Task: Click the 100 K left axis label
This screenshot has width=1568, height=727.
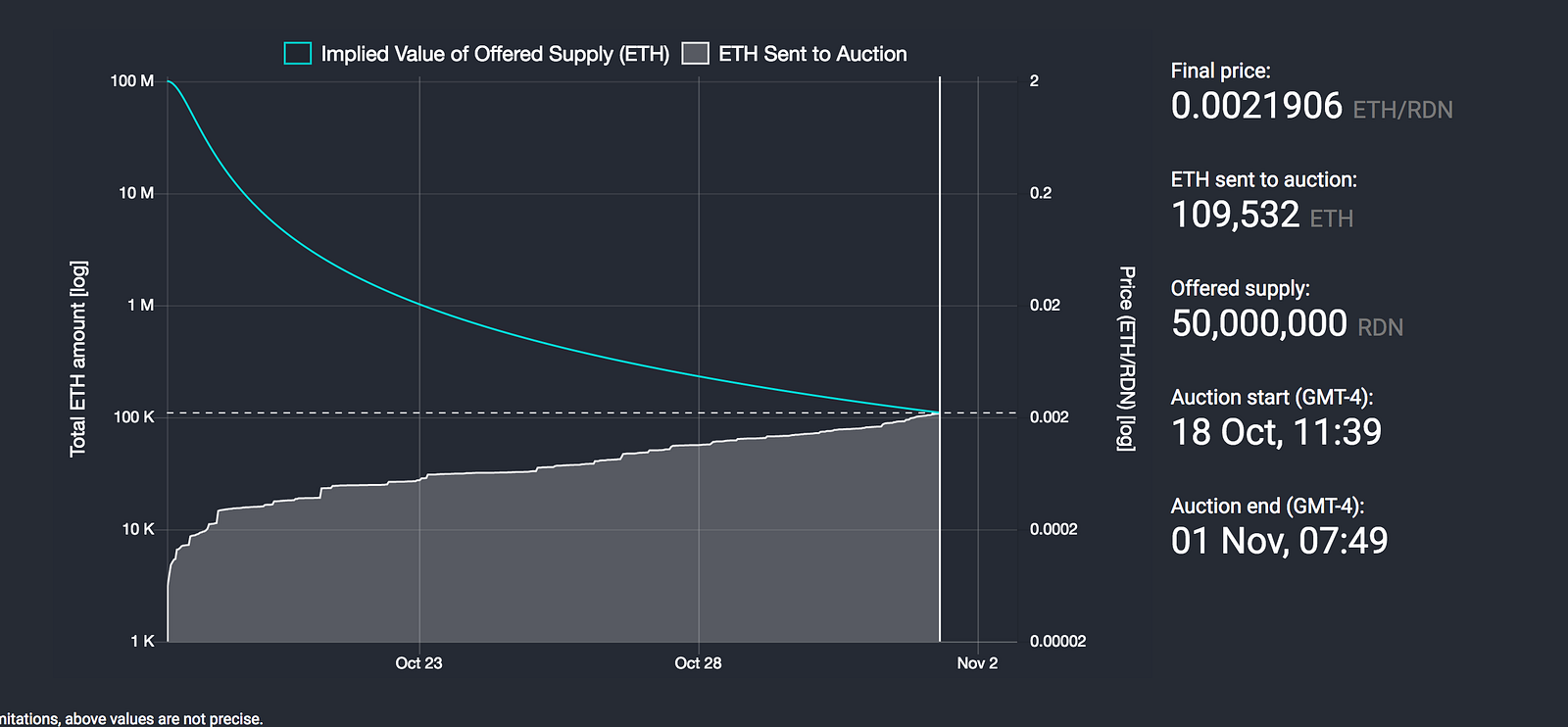Action: 134,417
